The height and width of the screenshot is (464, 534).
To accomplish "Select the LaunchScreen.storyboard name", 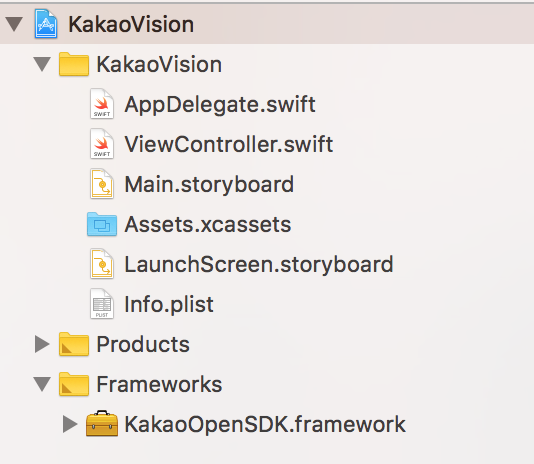I will click(259, 265).
